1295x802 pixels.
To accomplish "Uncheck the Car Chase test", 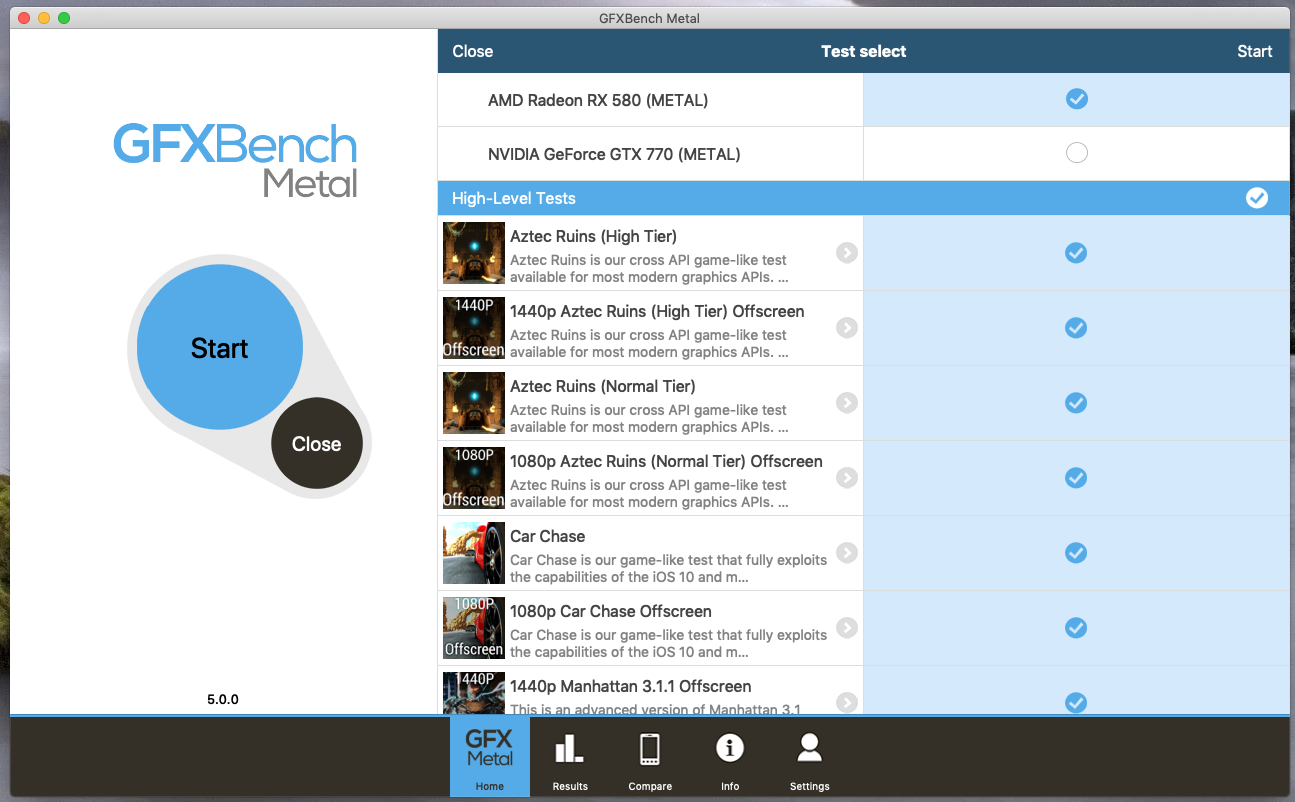I will coord(1076,553).
